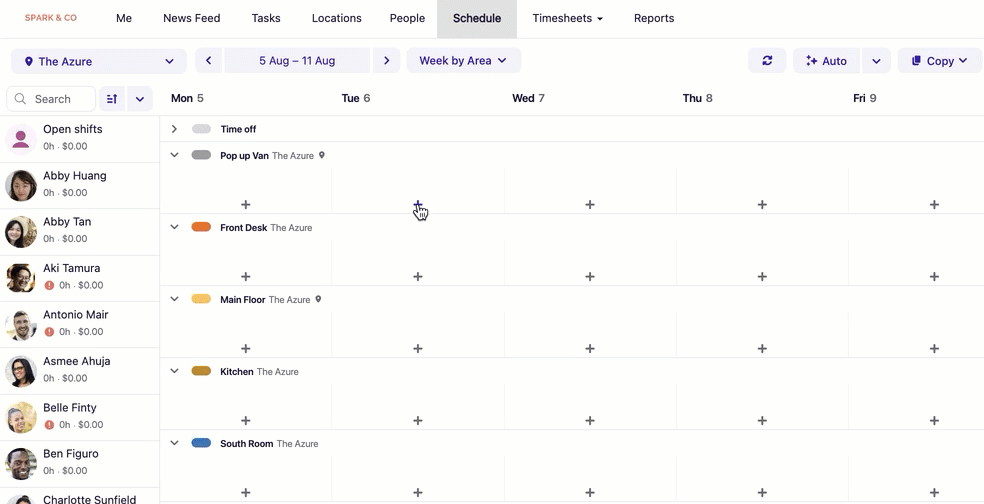This screenshot has width=984, height=504.
Task: Collapse the Front Desk area
Action: pos(174,227)
